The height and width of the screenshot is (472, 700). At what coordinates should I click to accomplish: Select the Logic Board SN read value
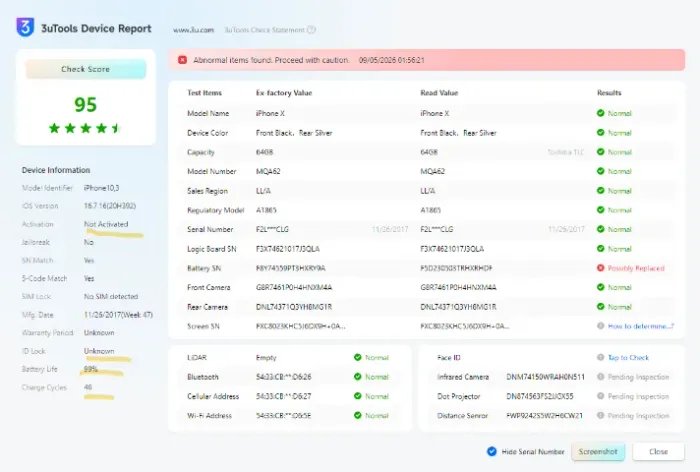[x=452, y=249]
